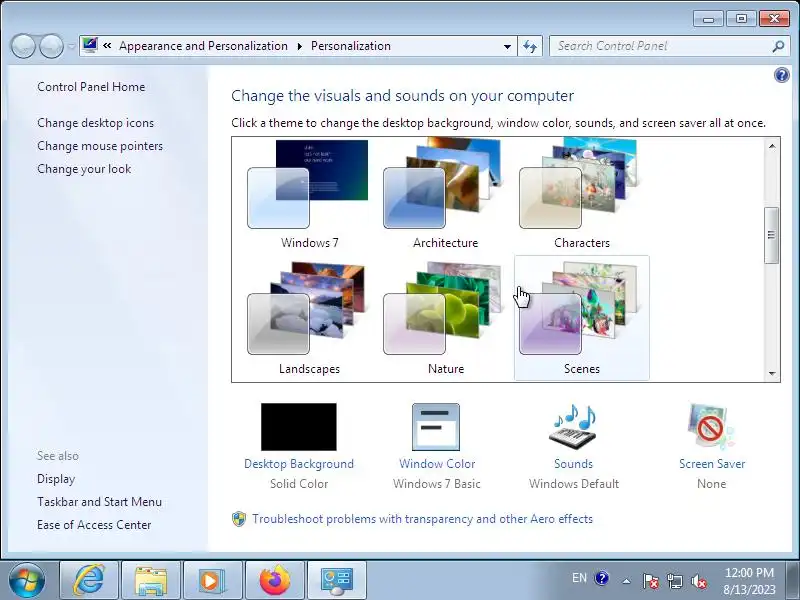This screenshot has height=600, width=800.
Task: Open Ease of Access Center link
Action: pos(94,525)
